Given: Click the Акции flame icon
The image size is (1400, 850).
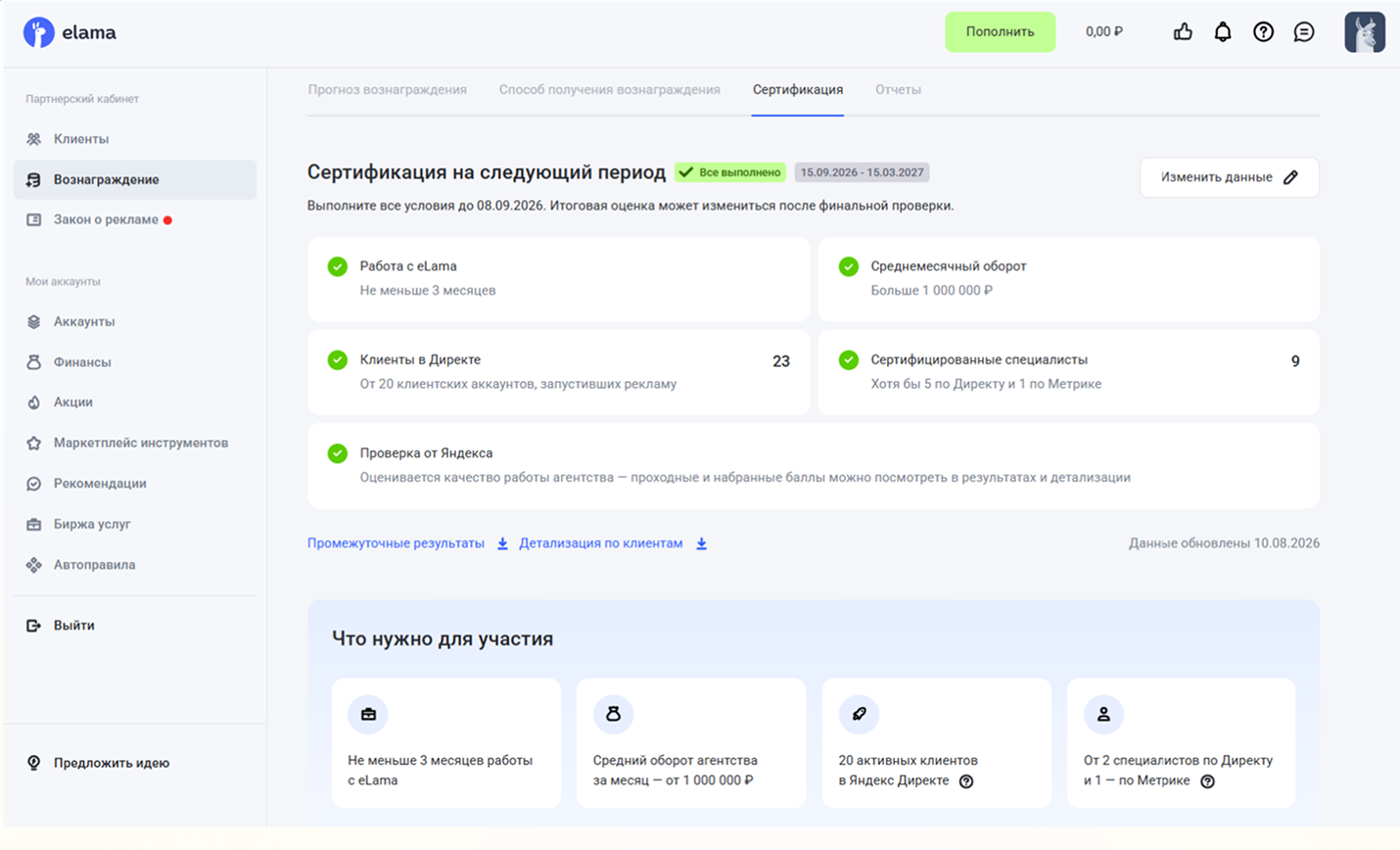Looking at the screenshot, I should (33, 402).
